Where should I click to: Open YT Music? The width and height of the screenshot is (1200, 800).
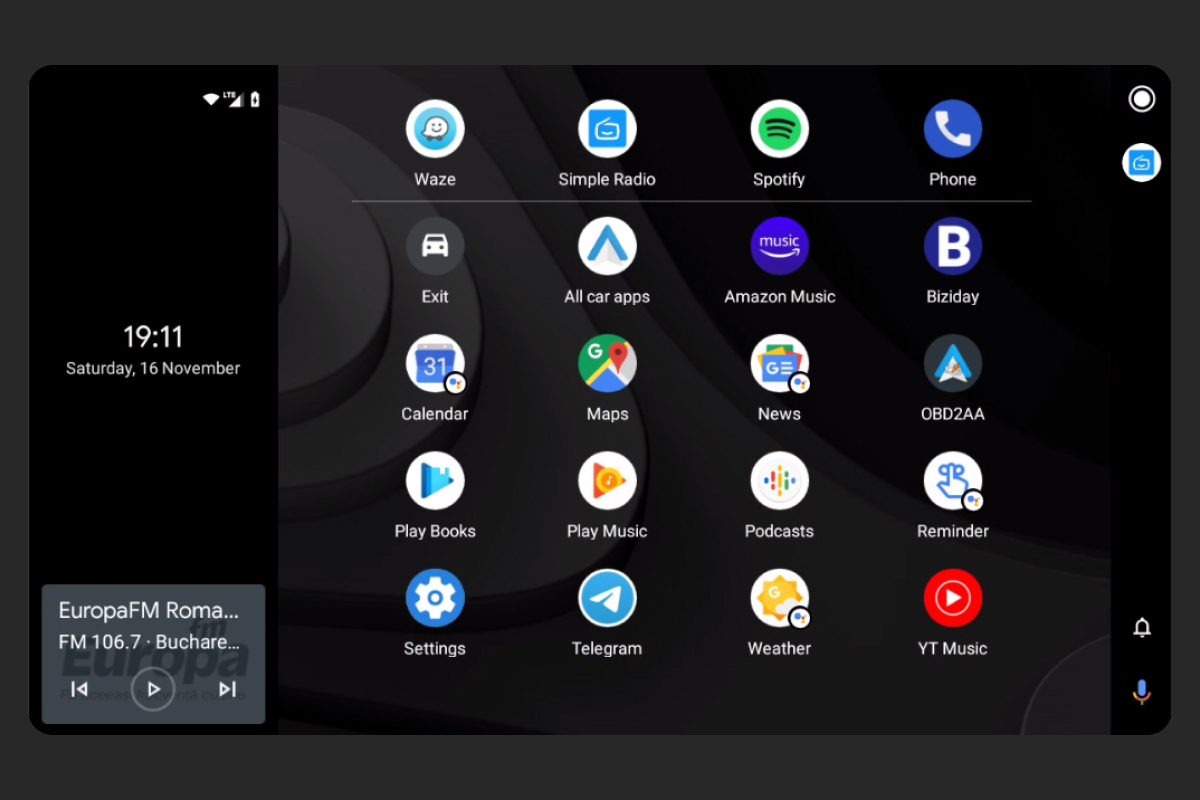coord(952,596)
